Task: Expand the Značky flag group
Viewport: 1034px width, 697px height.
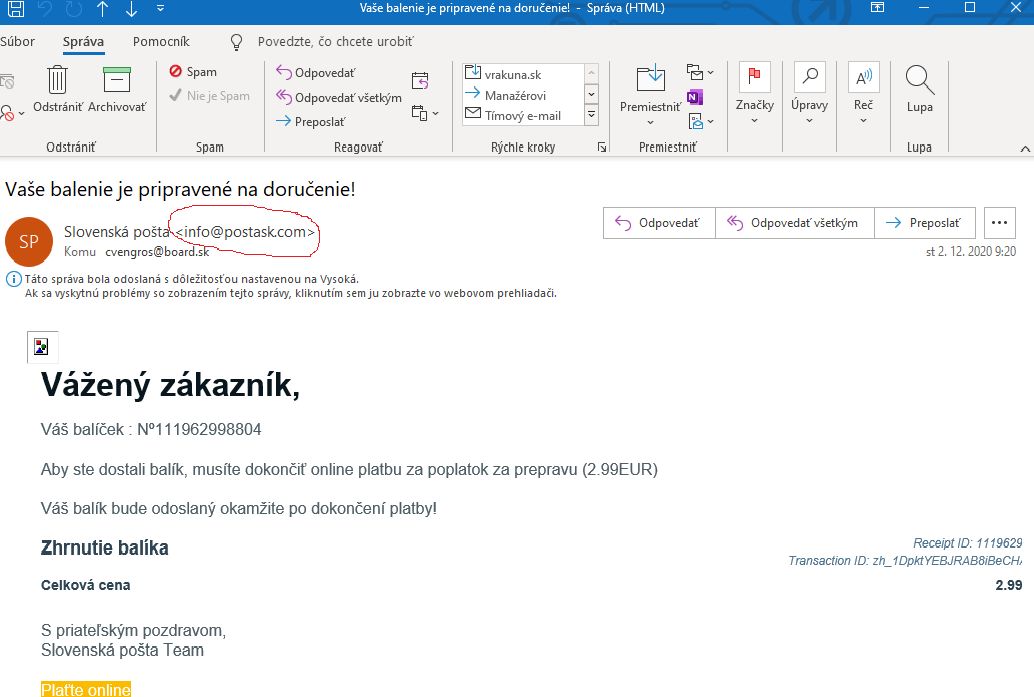Action: click(755, 93)
